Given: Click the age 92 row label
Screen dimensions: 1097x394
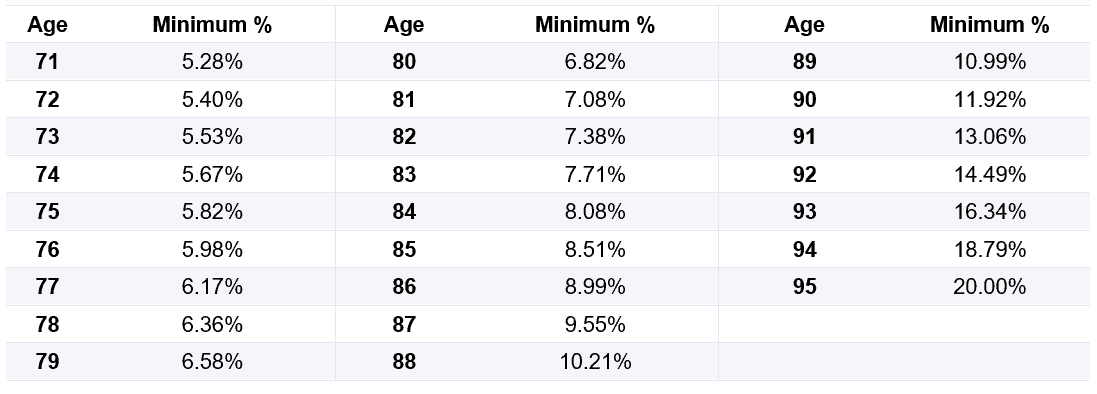Looking at the screenshot, I should coord(805,174).
